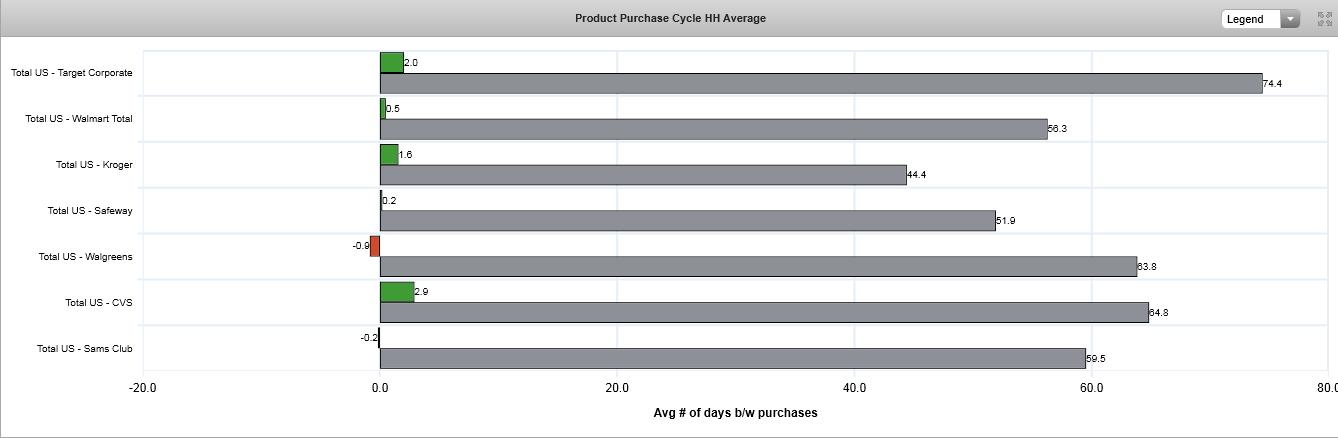Select the green Kroger 1.6 bar
The image size is (1338, 438).
(389, 154)
